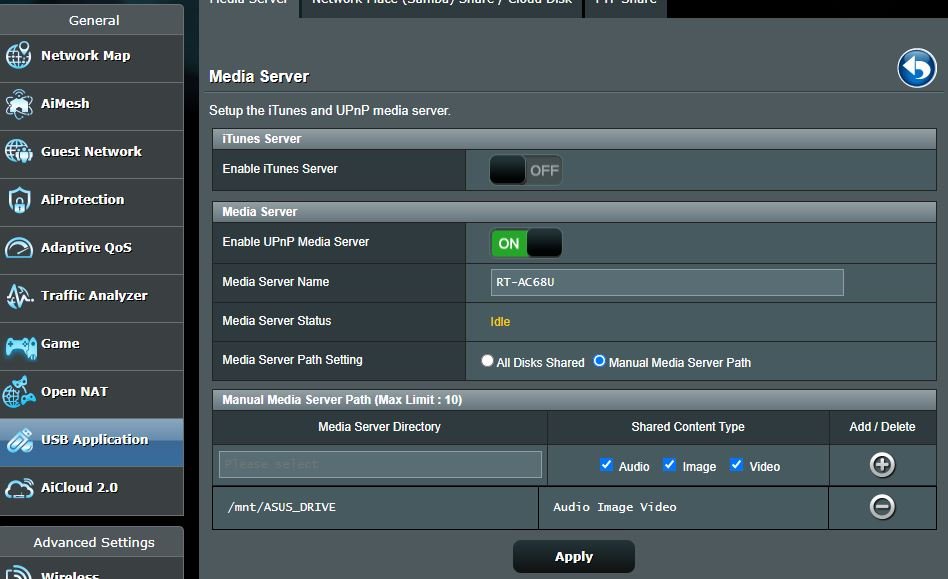
Task: Add media directory with the plus icon
Action: coord(882,465)
